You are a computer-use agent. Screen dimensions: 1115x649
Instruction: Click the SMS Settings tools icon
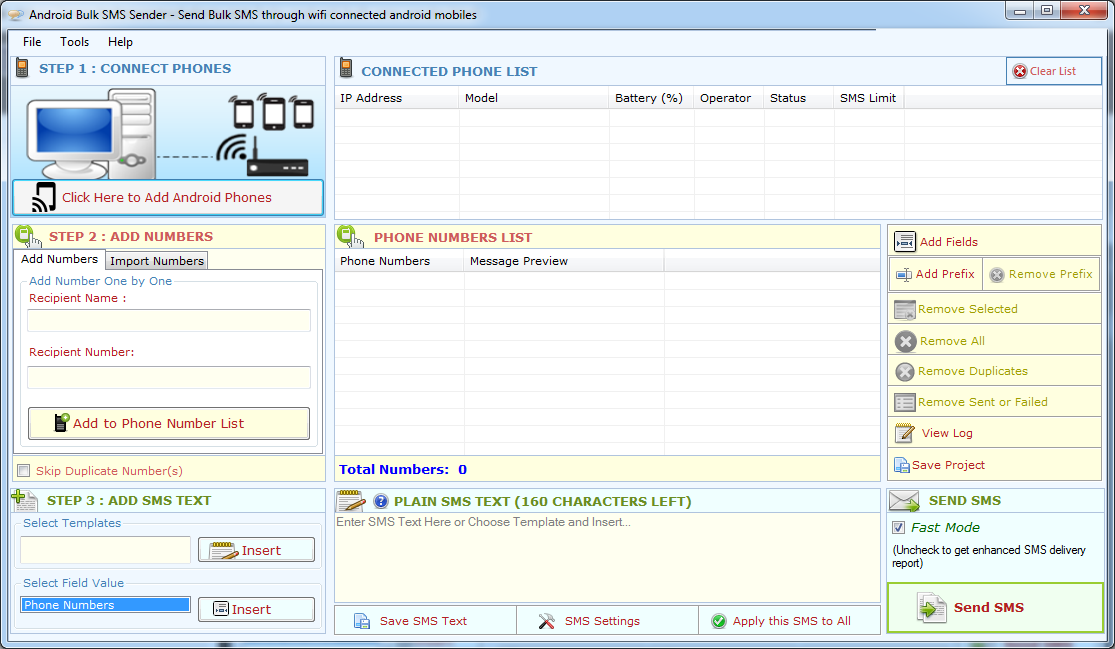coord(546,621)
